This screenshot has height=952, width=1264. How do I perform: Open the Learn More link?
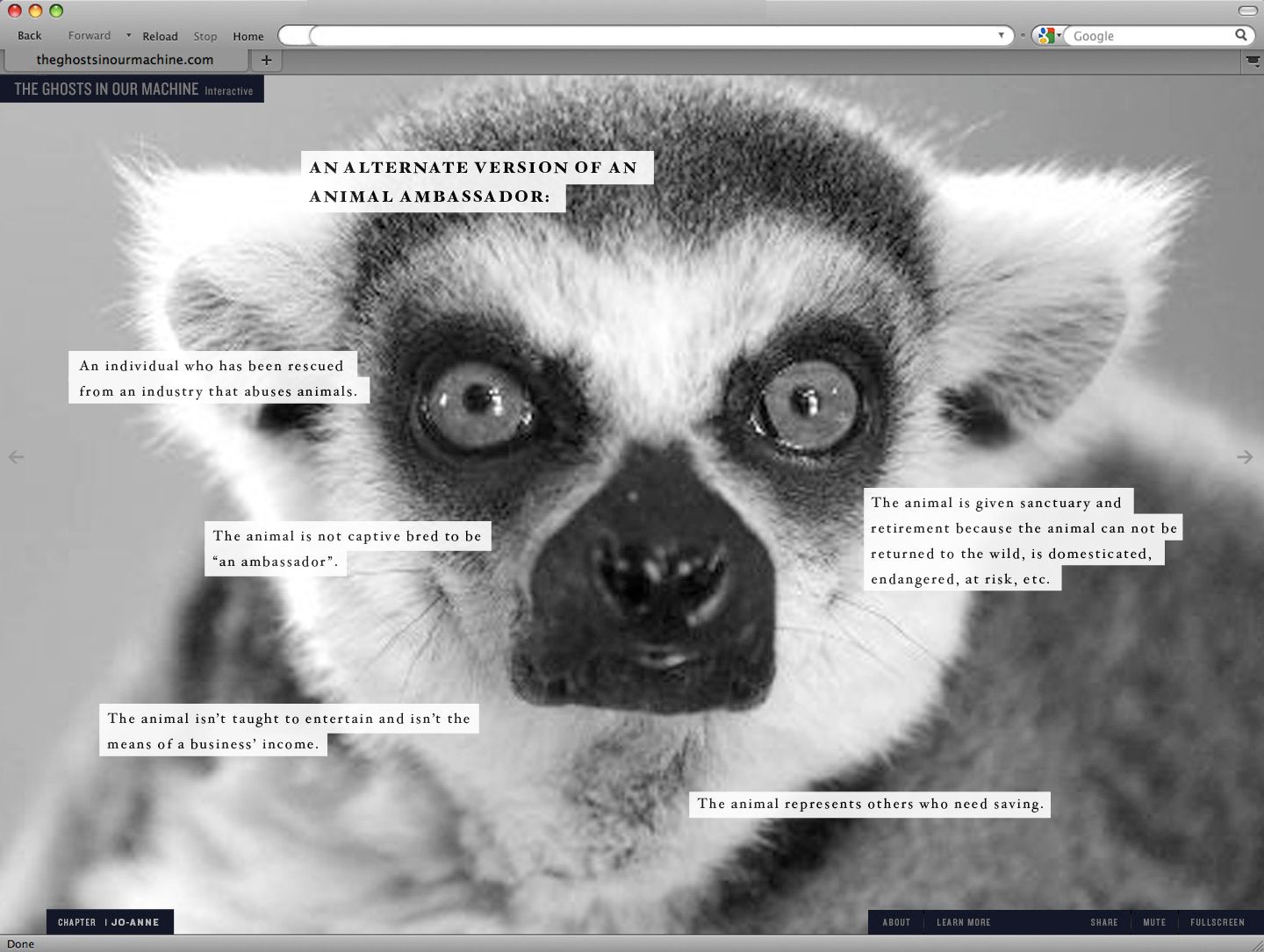(x=963, y=922)
